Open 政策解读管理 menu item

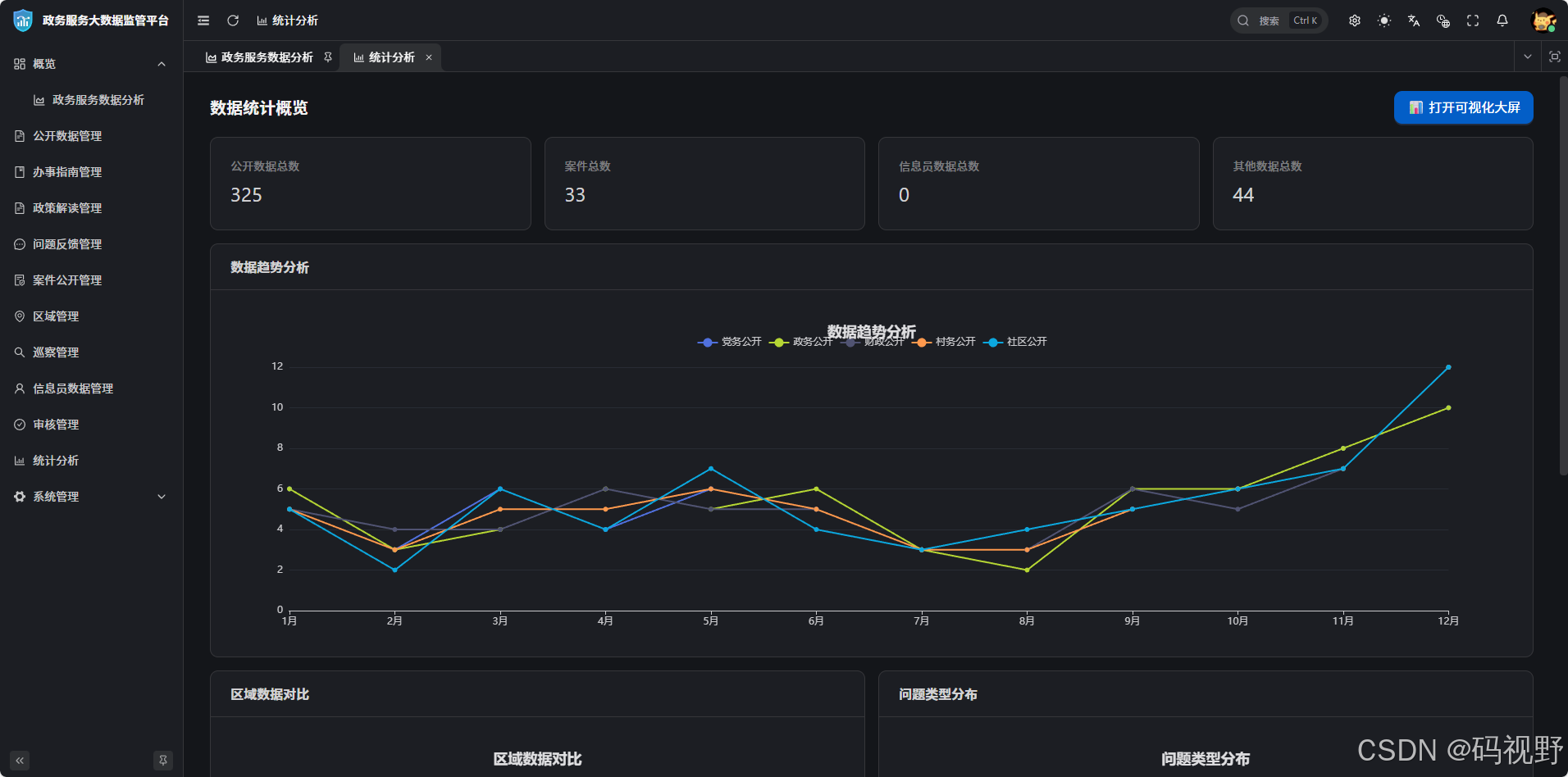91,208
